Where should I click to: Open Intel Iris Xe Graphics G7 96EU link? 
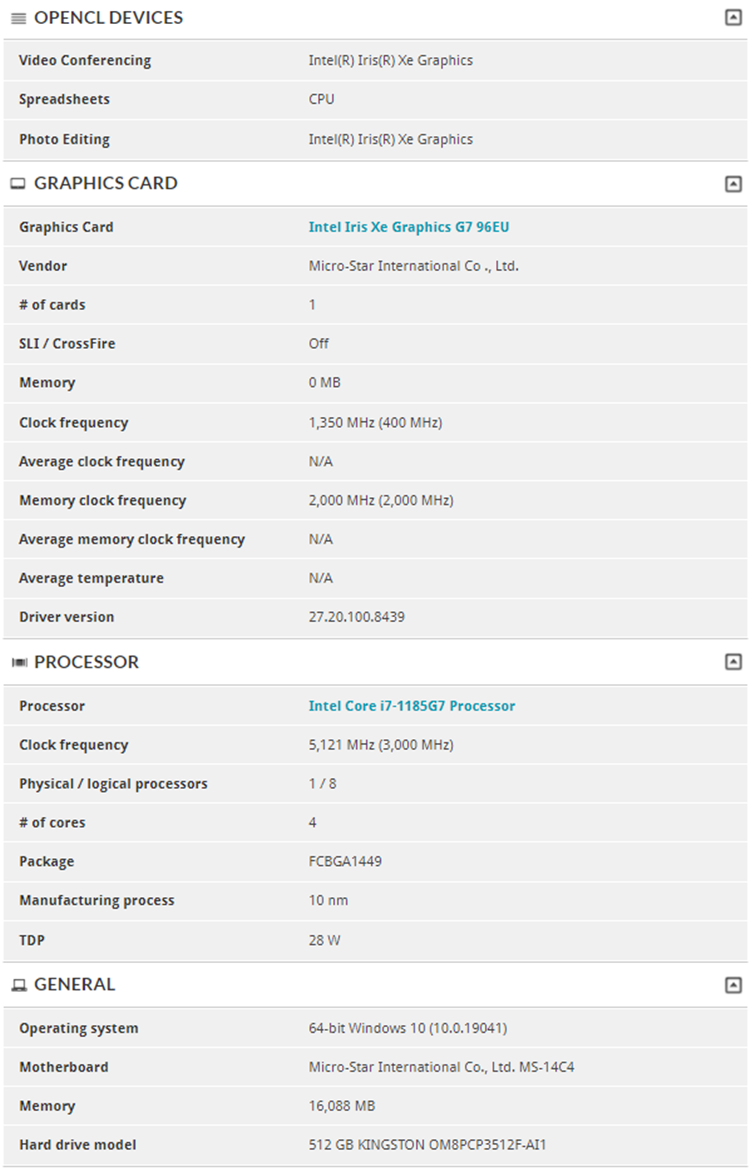(x=409, y=227)
